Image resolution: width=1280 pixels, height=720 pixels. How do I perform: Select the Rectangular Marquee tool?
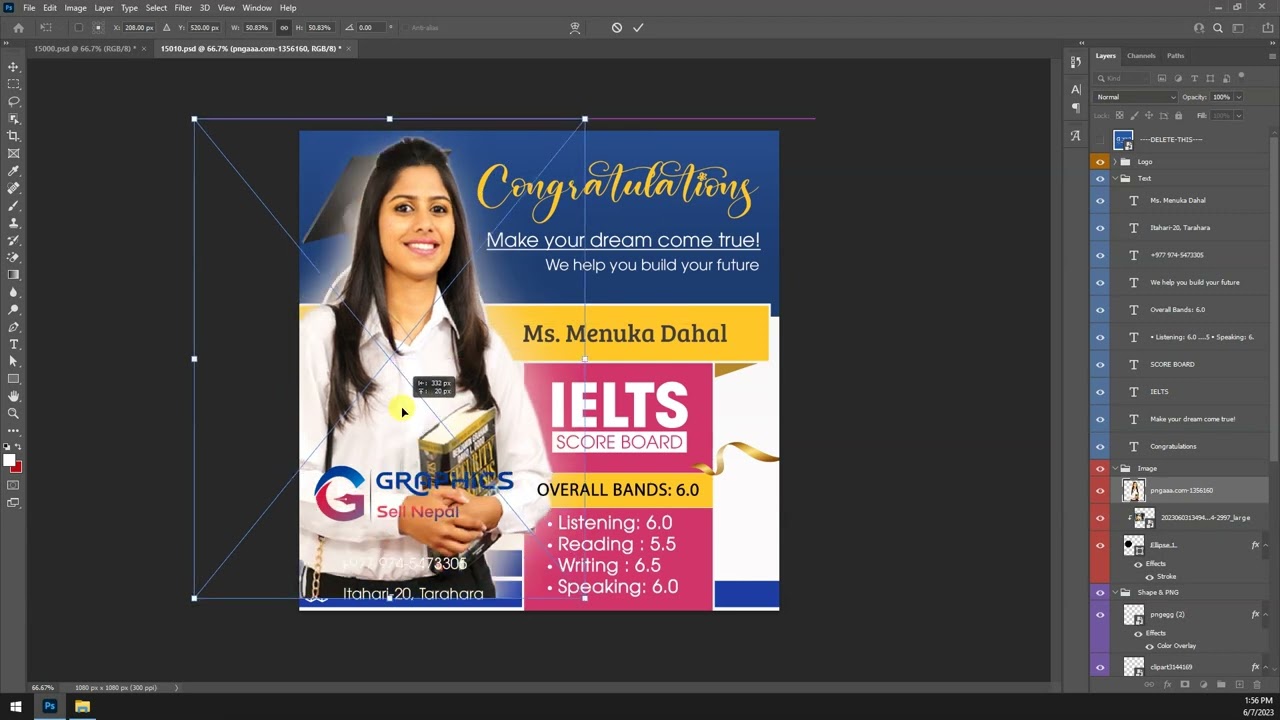click(13, 84)
